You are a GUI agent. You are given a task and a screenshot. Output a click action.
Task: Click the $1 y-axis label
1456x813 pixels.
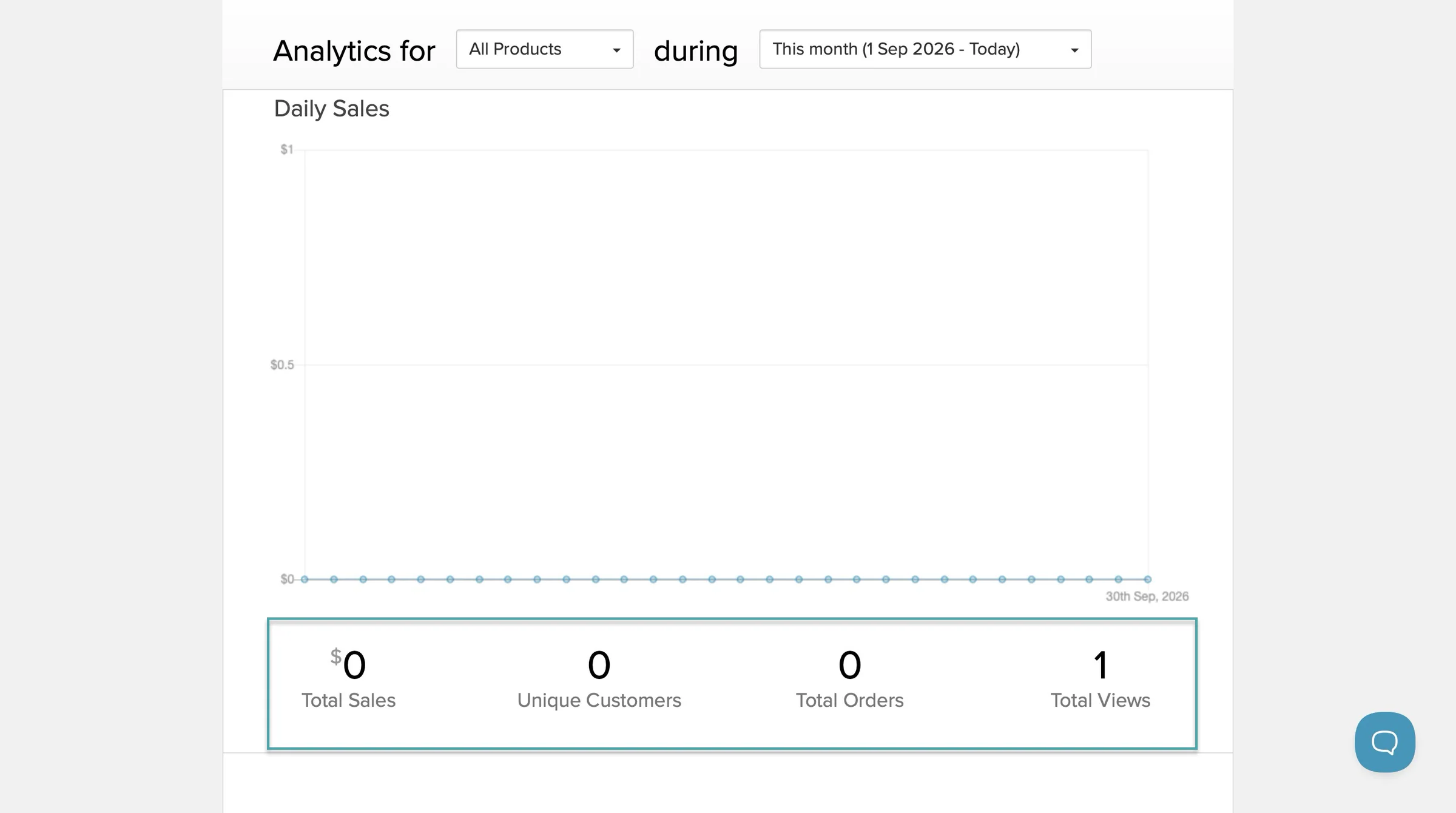pos(287,149)
